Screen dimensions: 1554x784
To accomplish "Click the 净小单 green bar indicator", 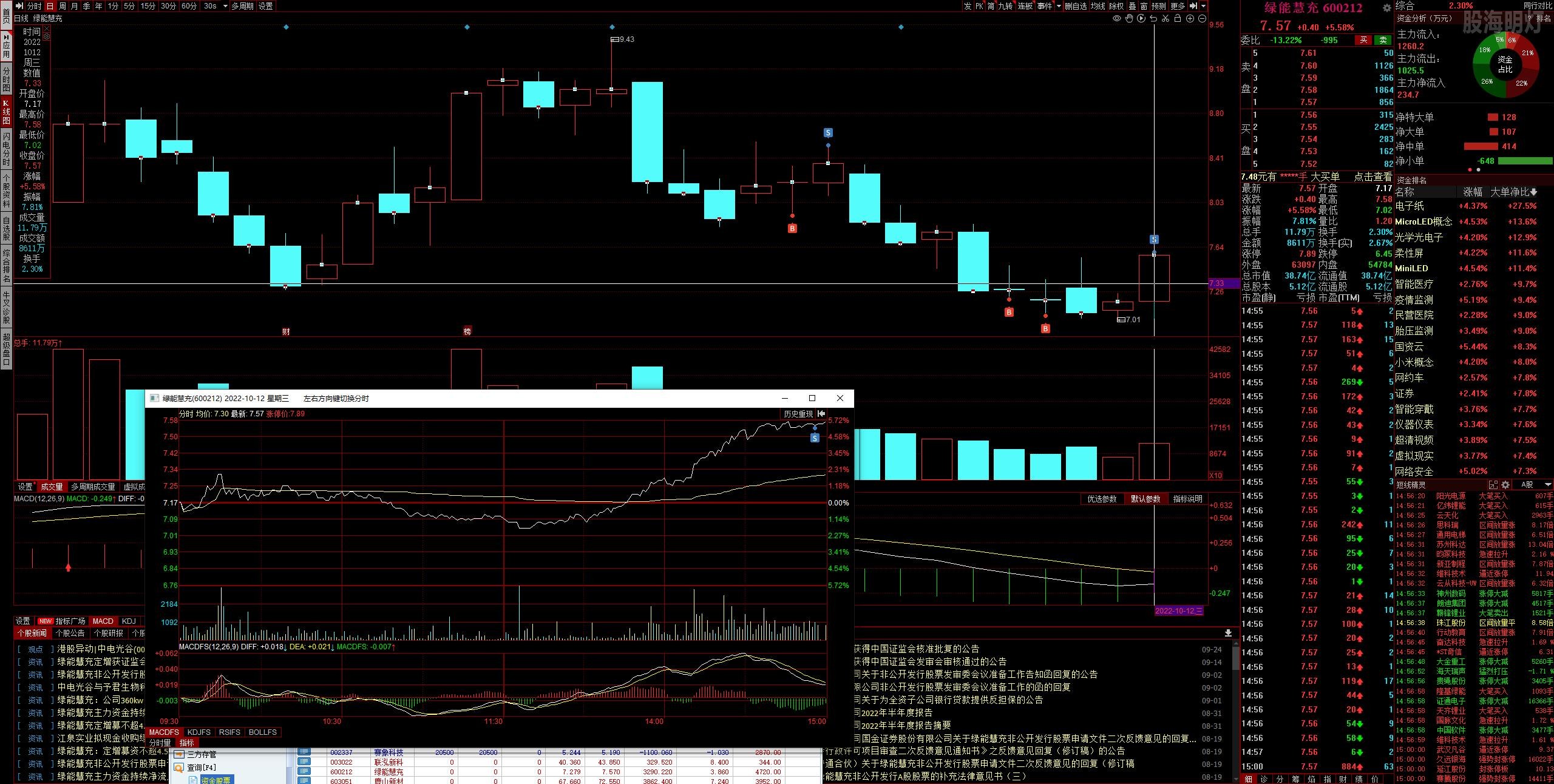I will coord(1525,161).
